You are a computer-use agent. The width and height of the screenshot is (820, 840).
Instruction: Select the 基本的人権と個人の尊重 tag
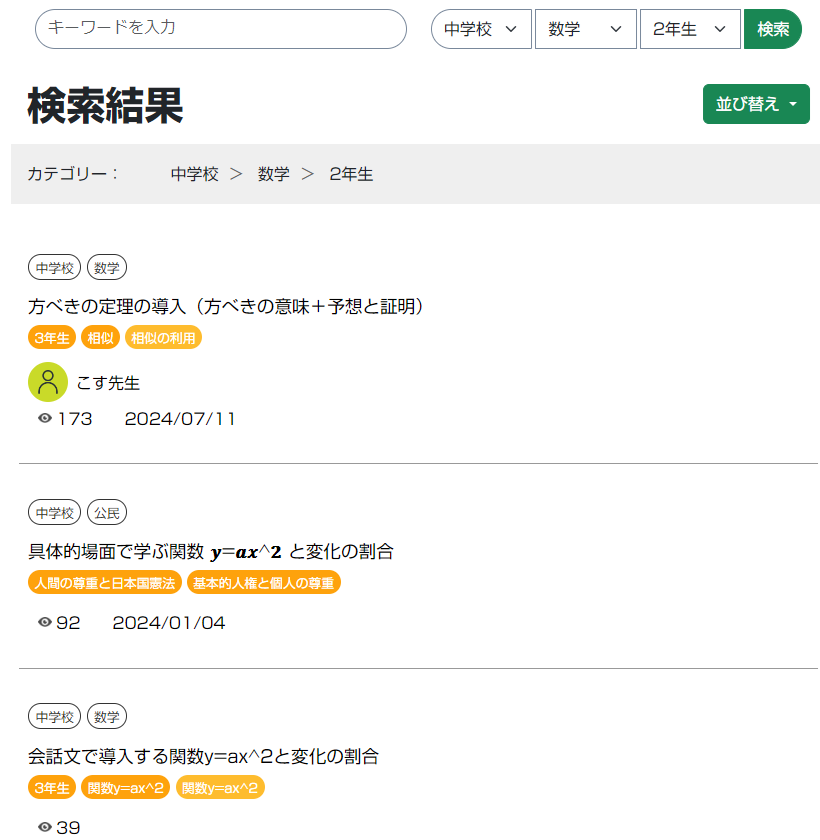coord(264,582)
